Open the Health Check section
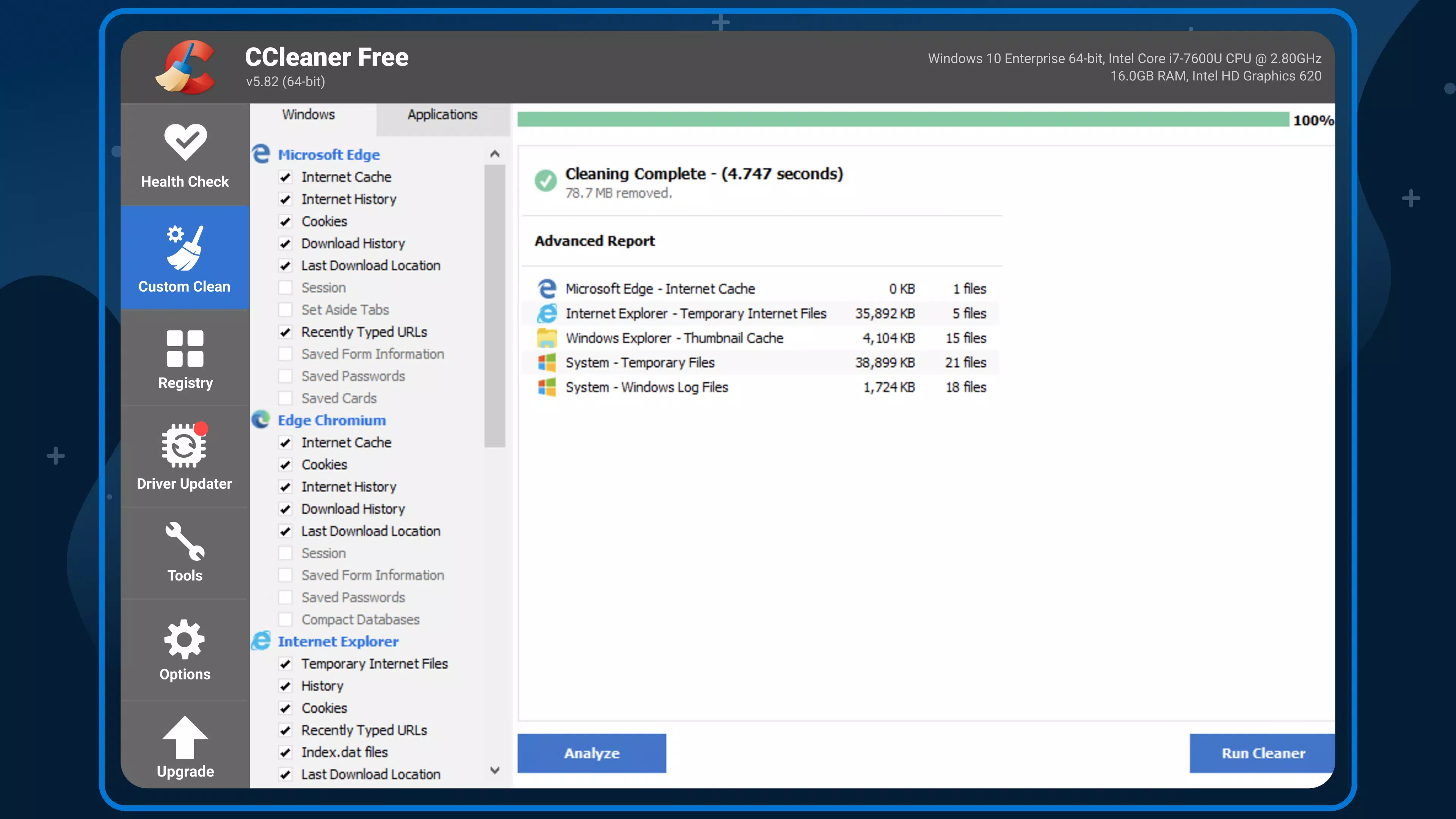The height and width of the screenshot is (819, 1456). pos(185,154)
